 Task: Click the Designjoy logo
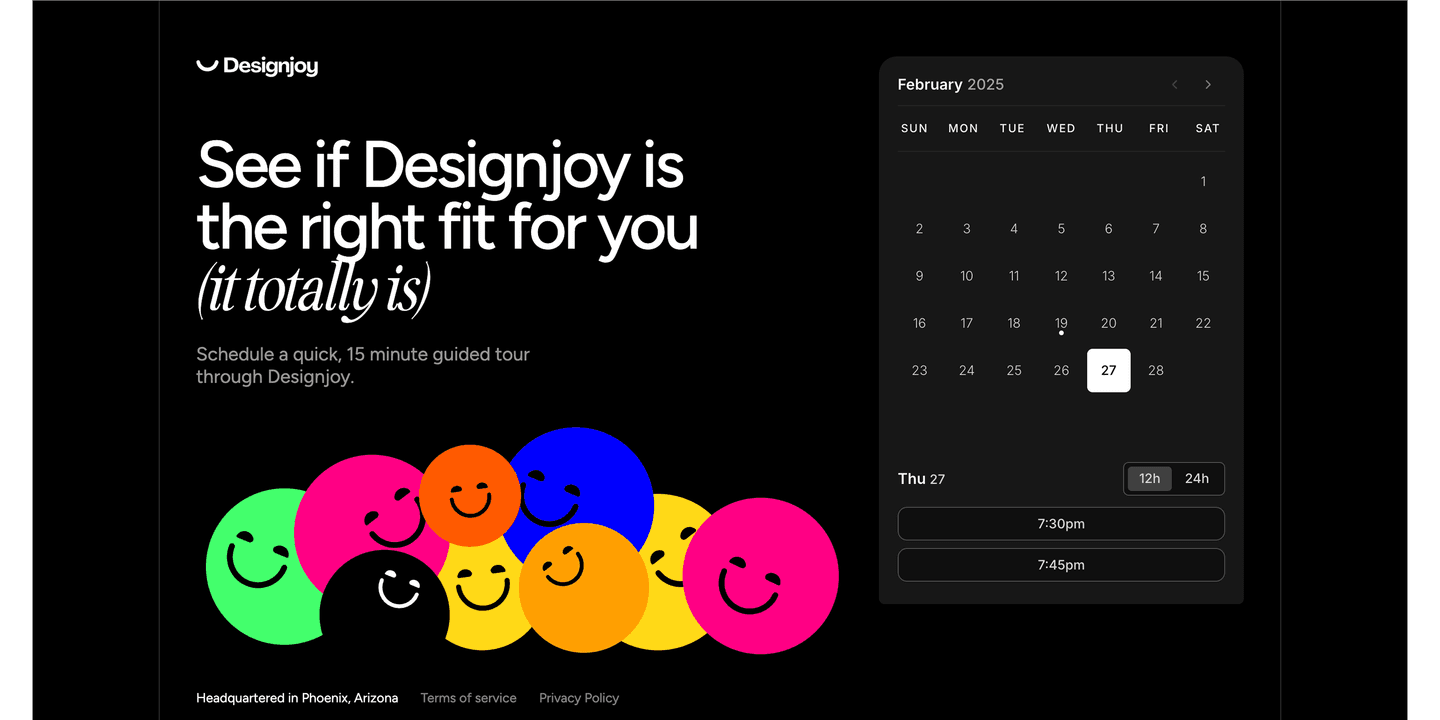coord(257,66)
